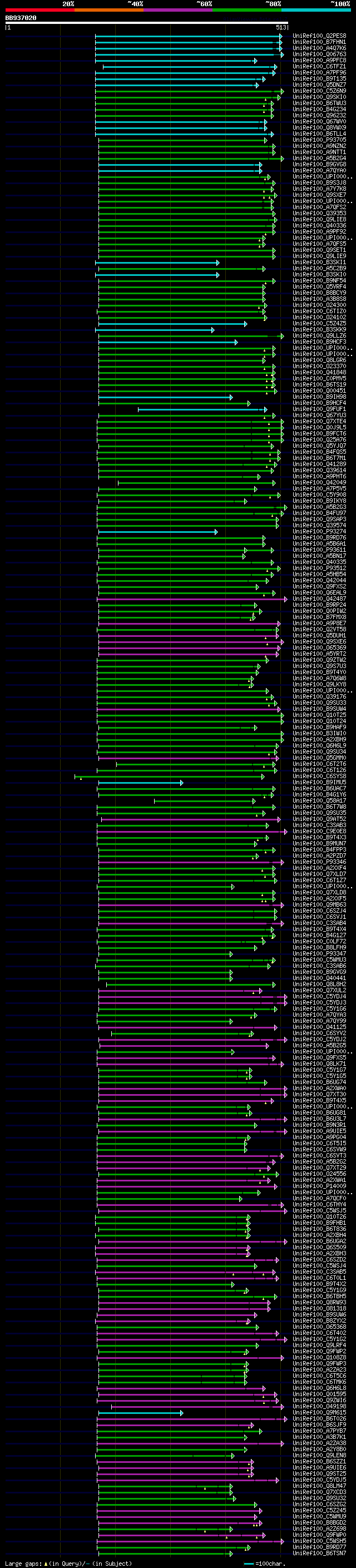Click the red 20% identity legend segment
The width and height of the screenshot is (356, 1568).
[39, 11]
